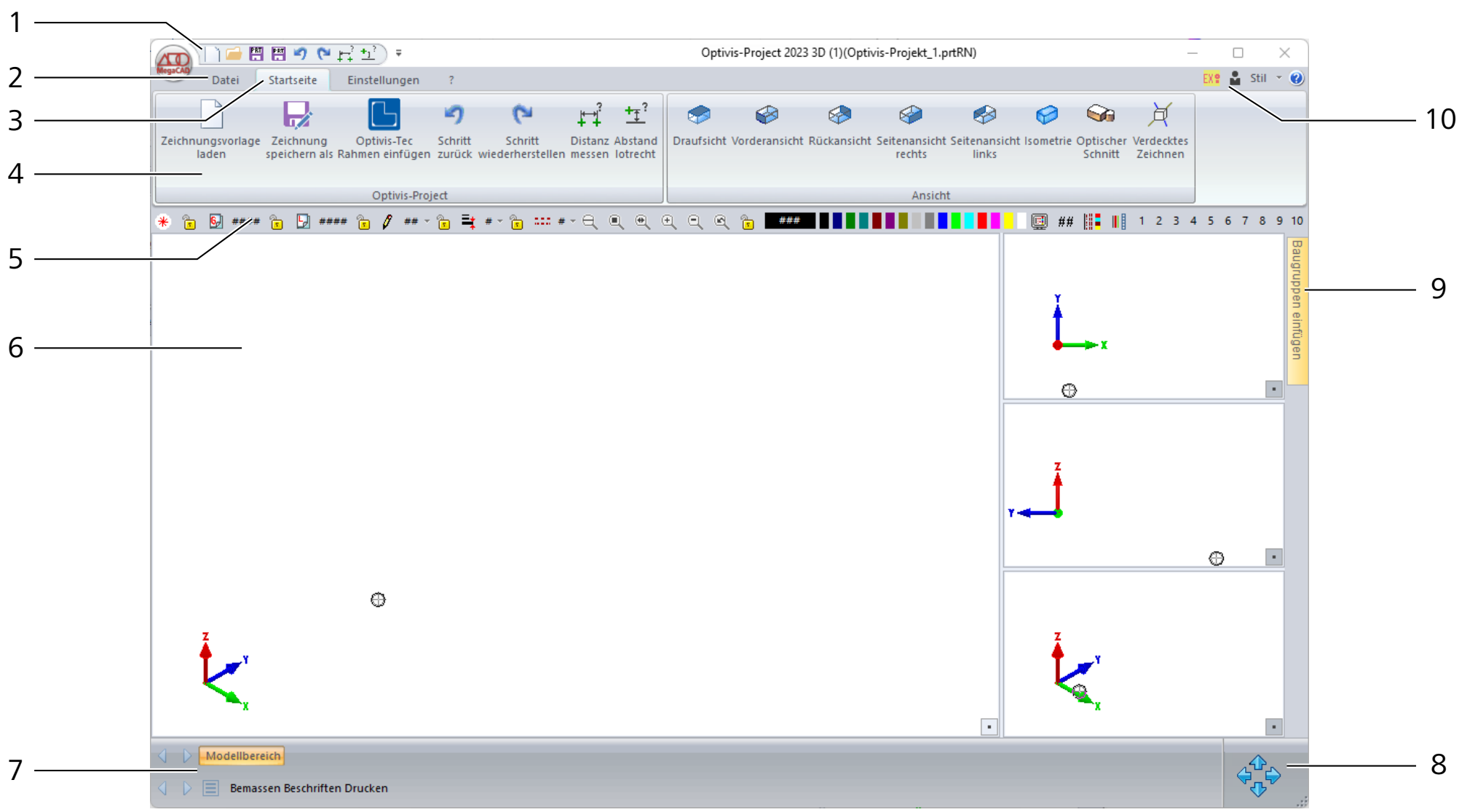Viewport: 1459px width, 812px height.
Task: Click the Stil label in the top right
Action: point(1258,78)
